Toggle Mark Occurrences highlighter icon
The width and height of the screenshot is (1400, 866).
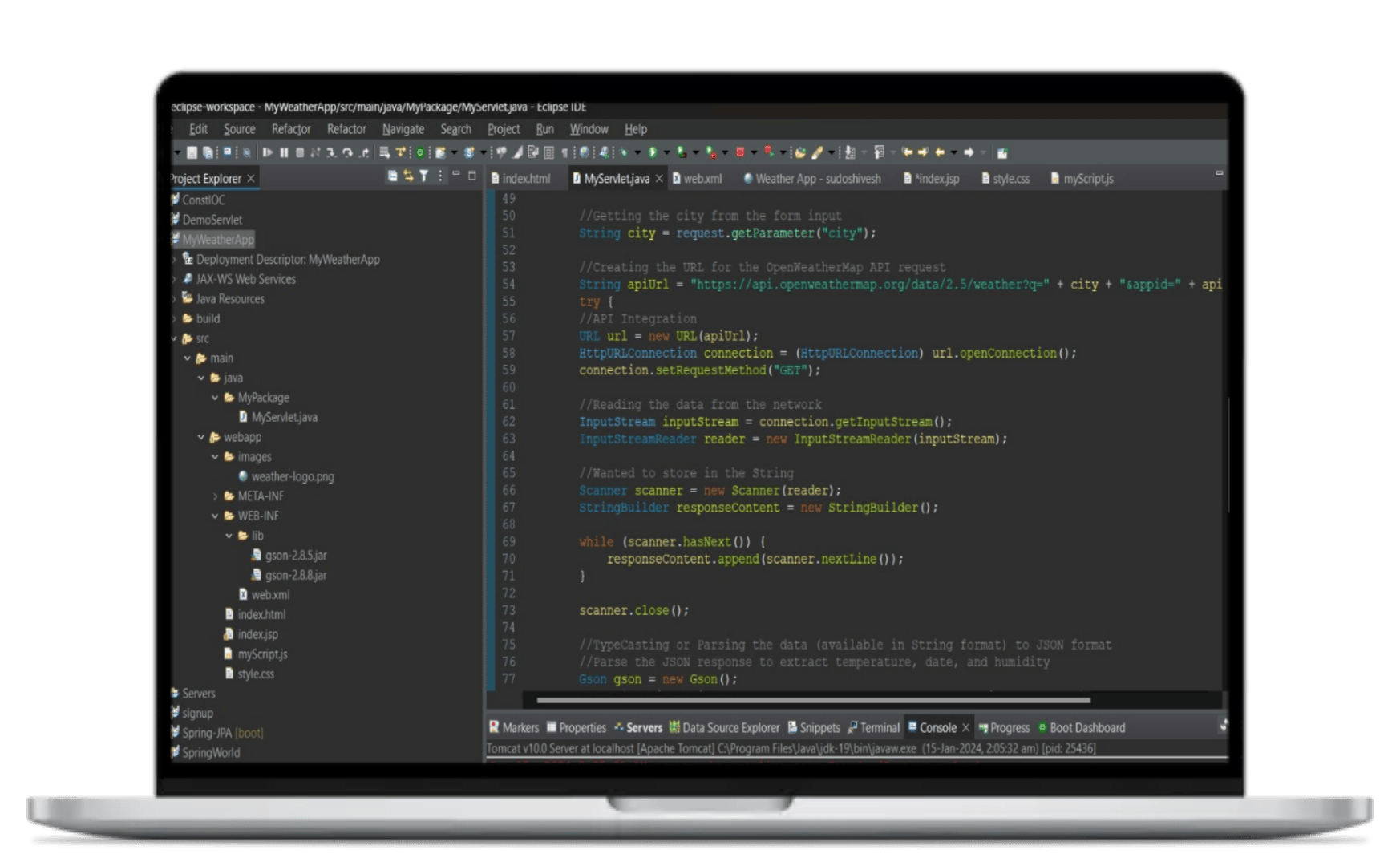[518, 152]
